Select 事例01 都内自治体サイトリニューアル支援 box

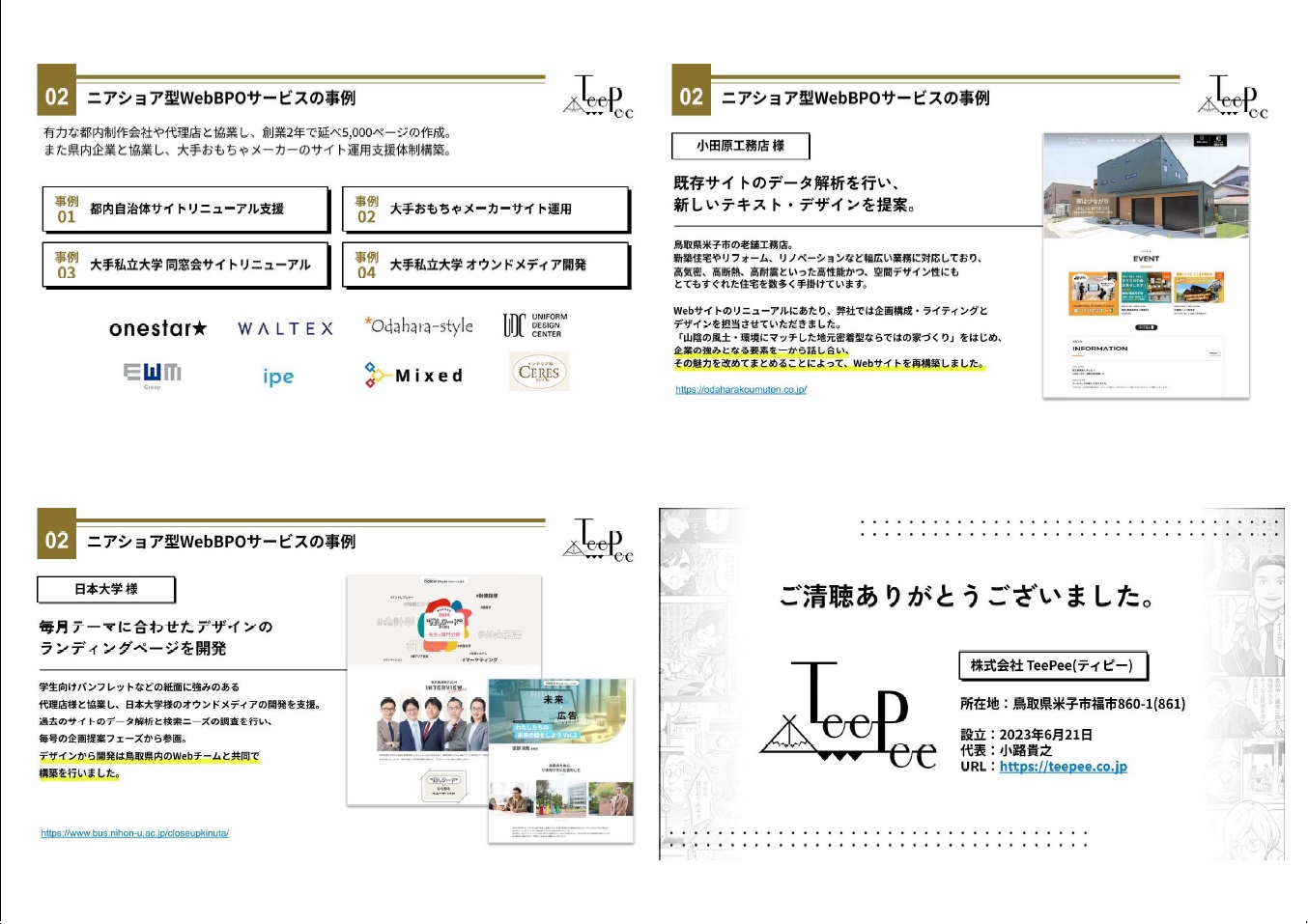(x=185, y=209)
